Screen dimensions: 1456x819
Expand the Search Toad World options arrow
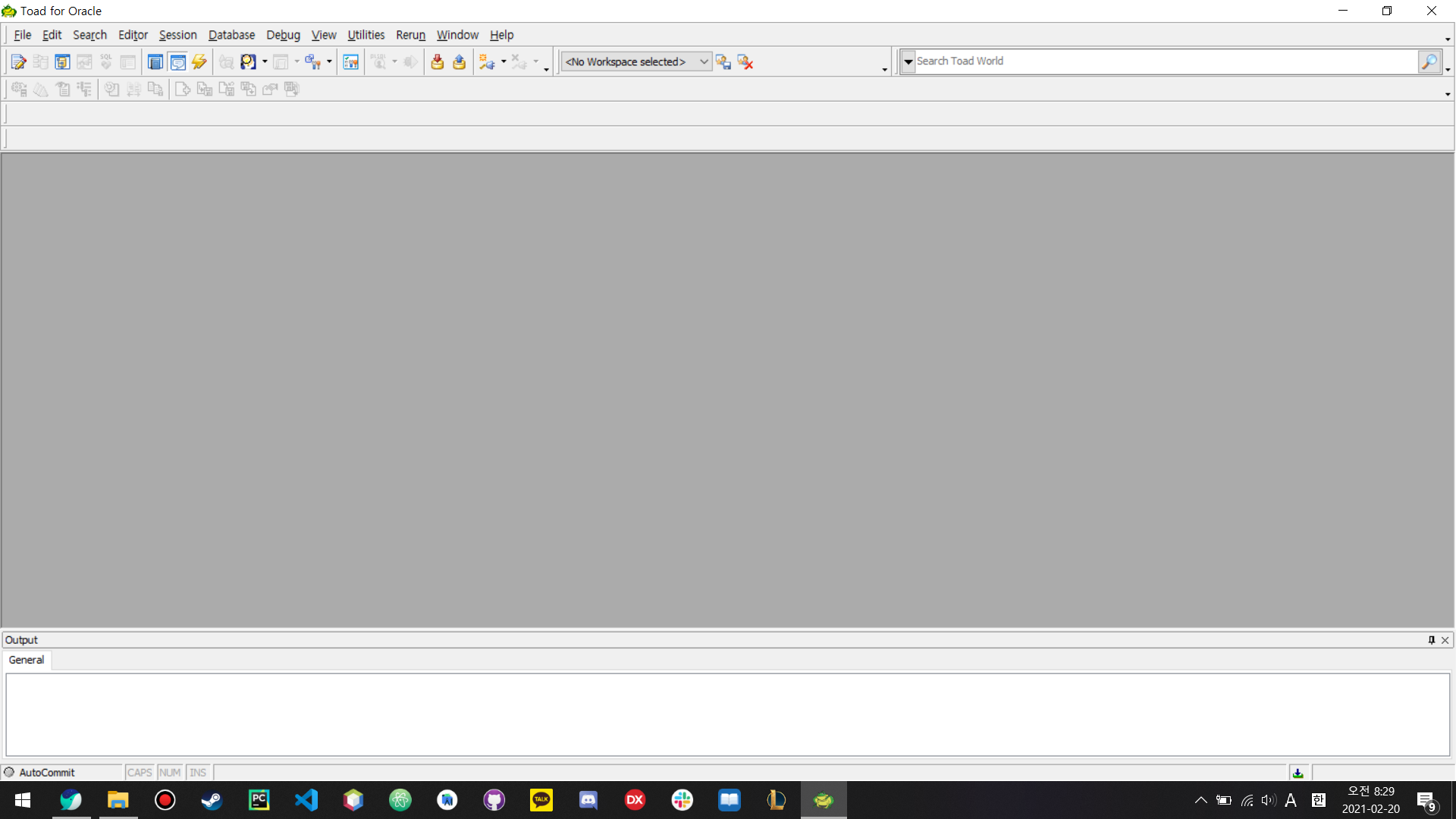tap(908, 62)
